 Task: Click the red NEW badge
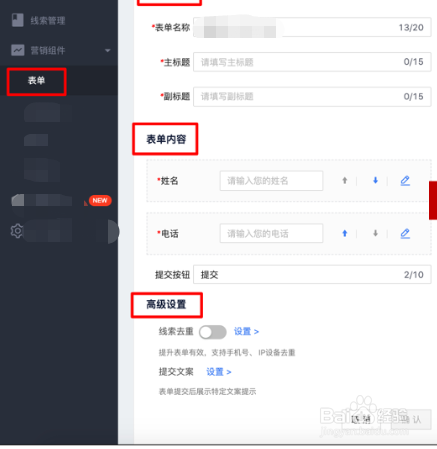click(x=100, y=200)
